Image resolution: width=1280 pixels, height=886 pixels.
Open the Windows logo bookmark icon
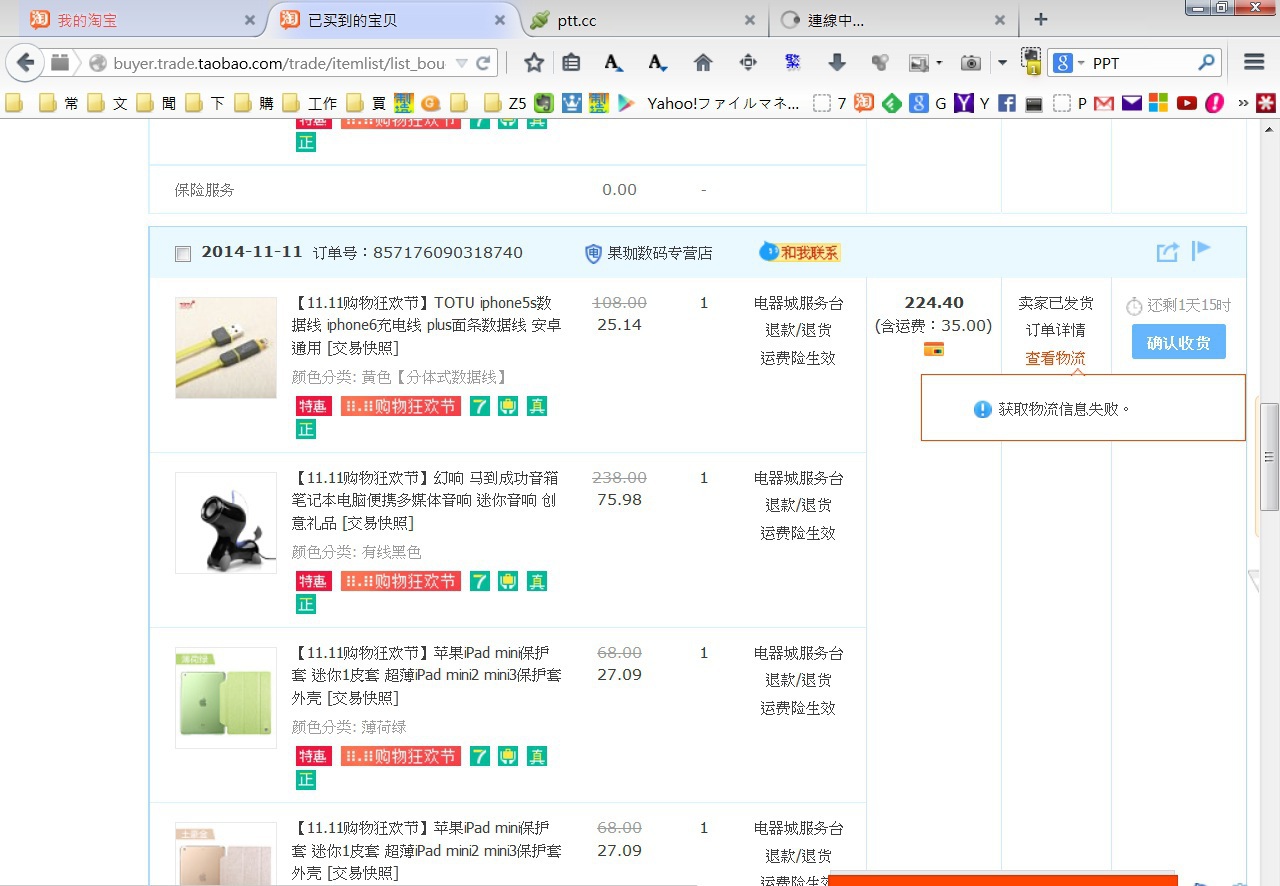pyautogui.click(x=1158, y=103)
